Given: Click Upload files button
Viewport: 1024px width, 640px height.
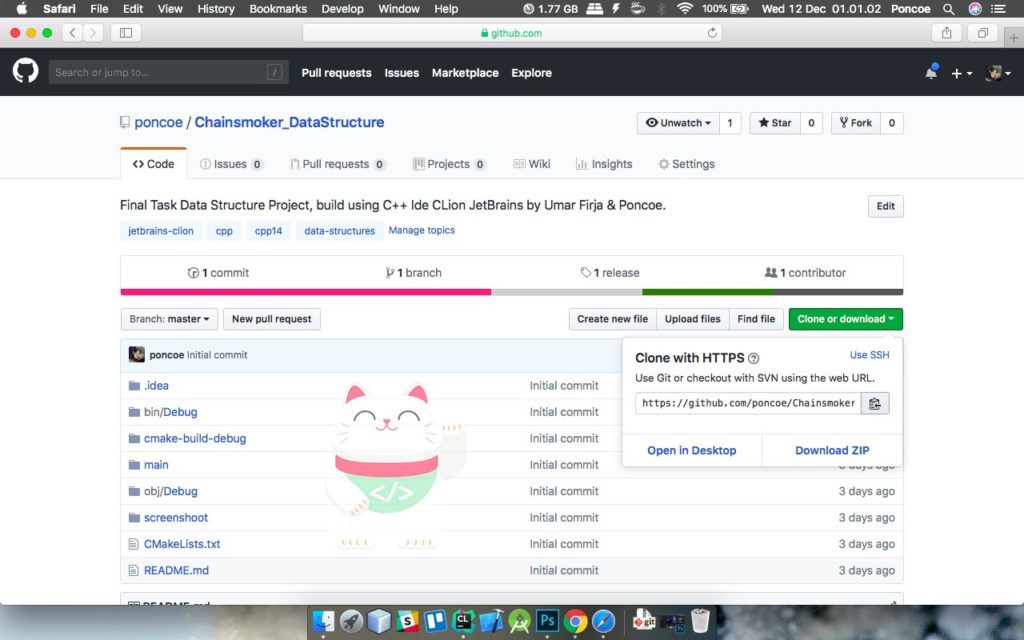Looking at the screenshot, I should tap(692, 319).
